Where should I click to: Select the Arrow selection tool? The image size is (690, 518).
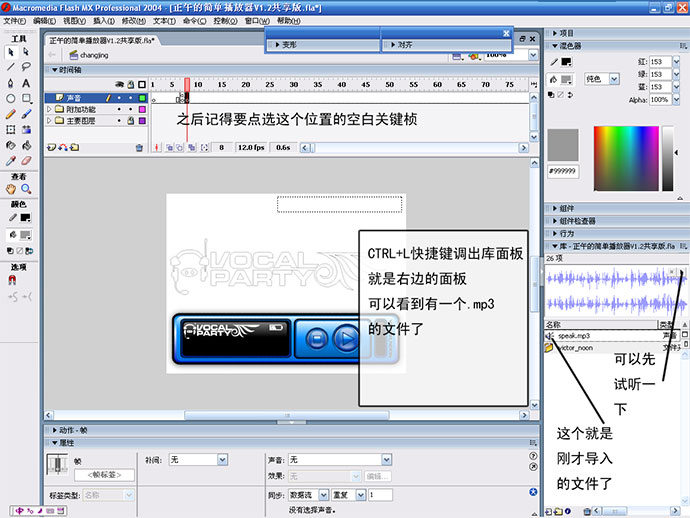pyautogui.click(x=11, y=52)
